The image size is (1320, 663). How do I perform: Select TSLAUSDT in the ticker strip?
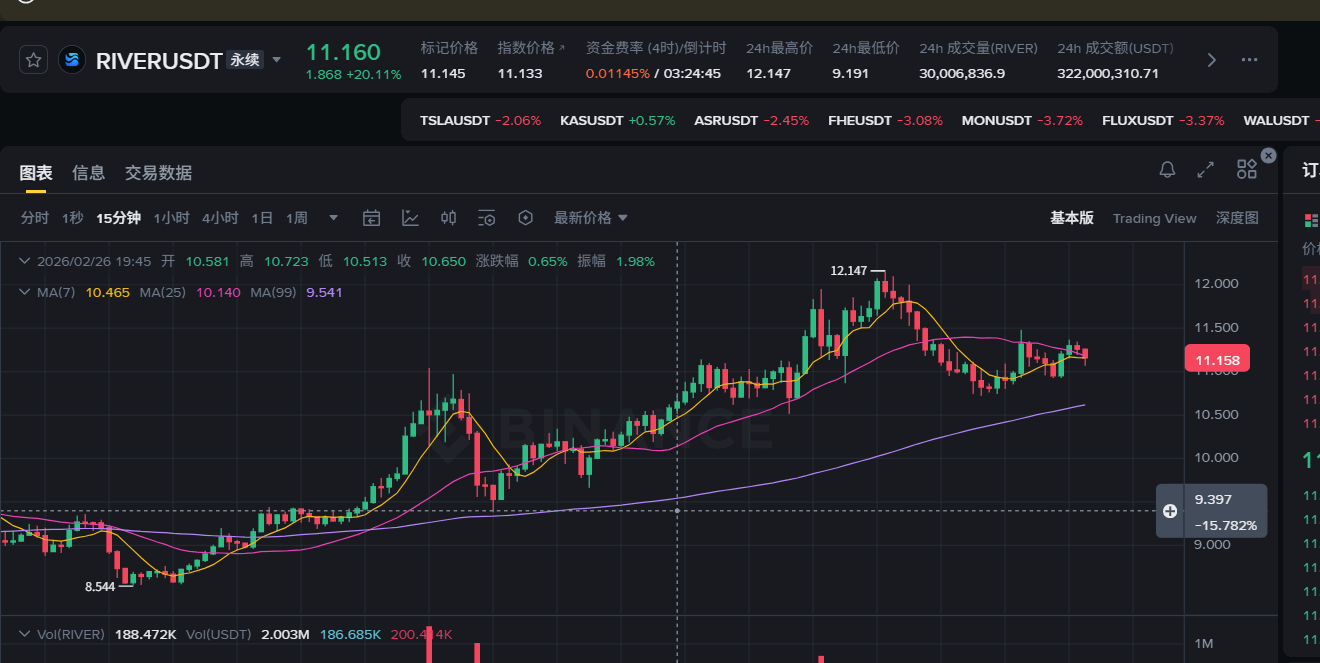(480, 121)
